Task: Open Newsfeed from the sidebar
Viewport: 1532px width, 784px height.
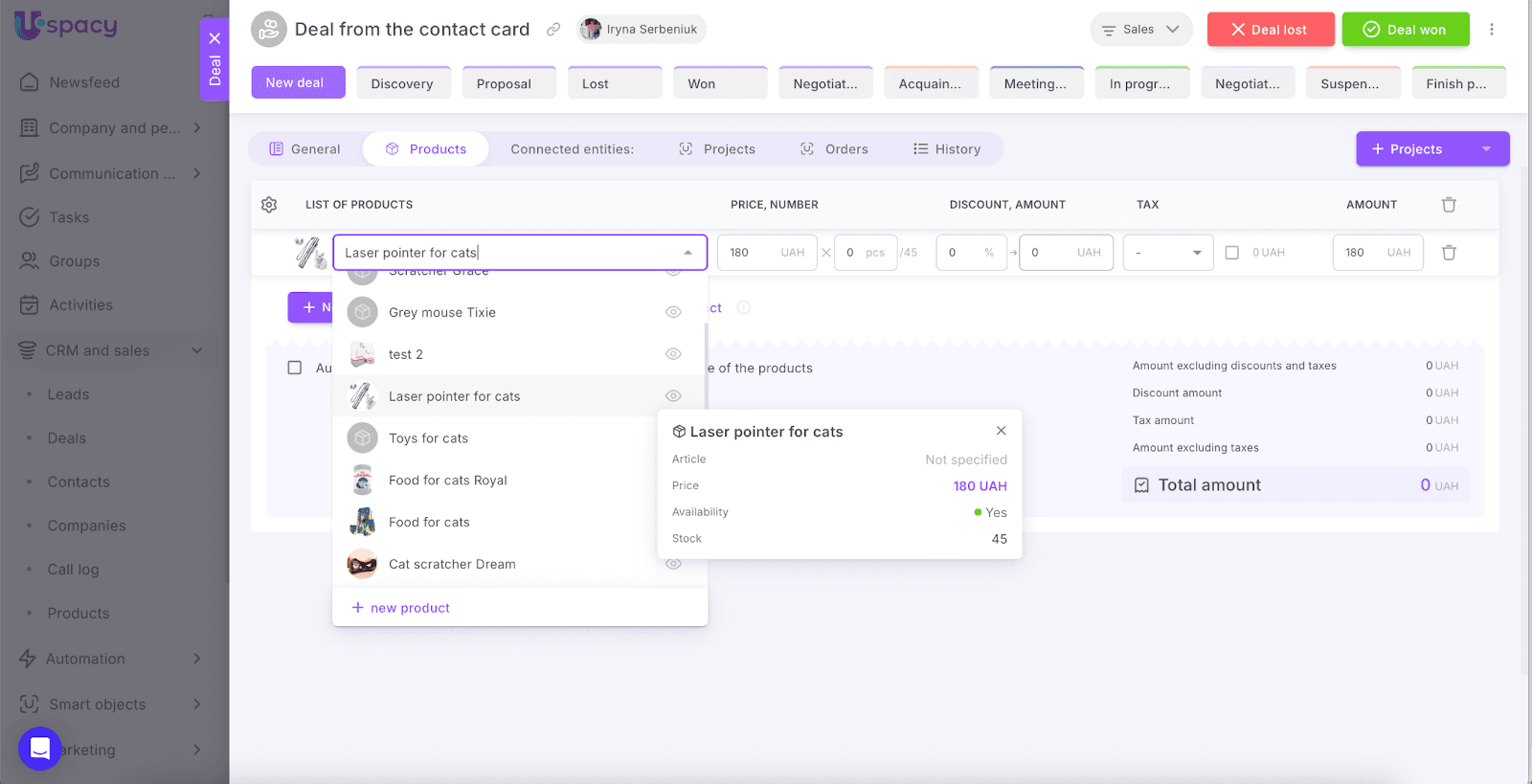Action: tap(84, 82)
